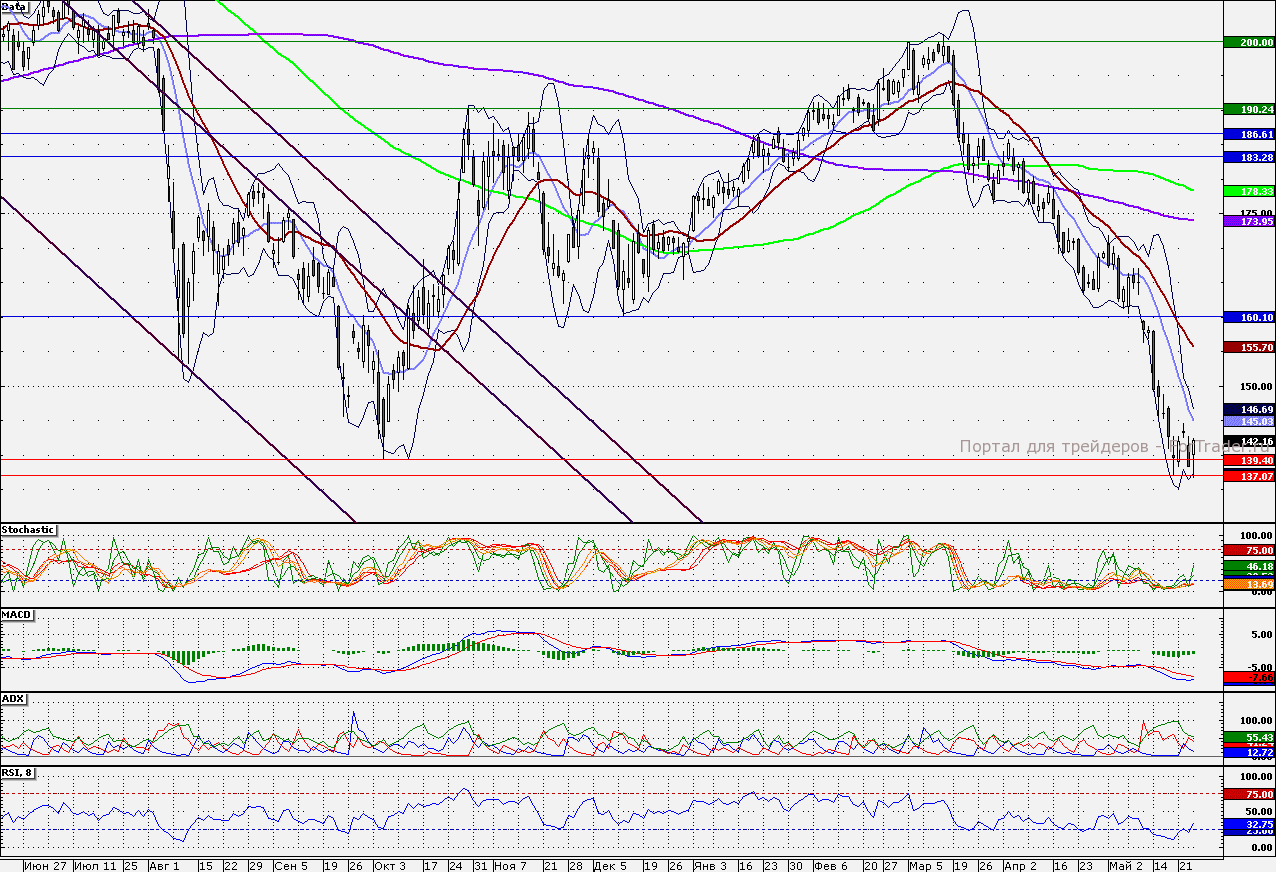Click the 'Авг 1' date on the time axis

pos(163,865)
